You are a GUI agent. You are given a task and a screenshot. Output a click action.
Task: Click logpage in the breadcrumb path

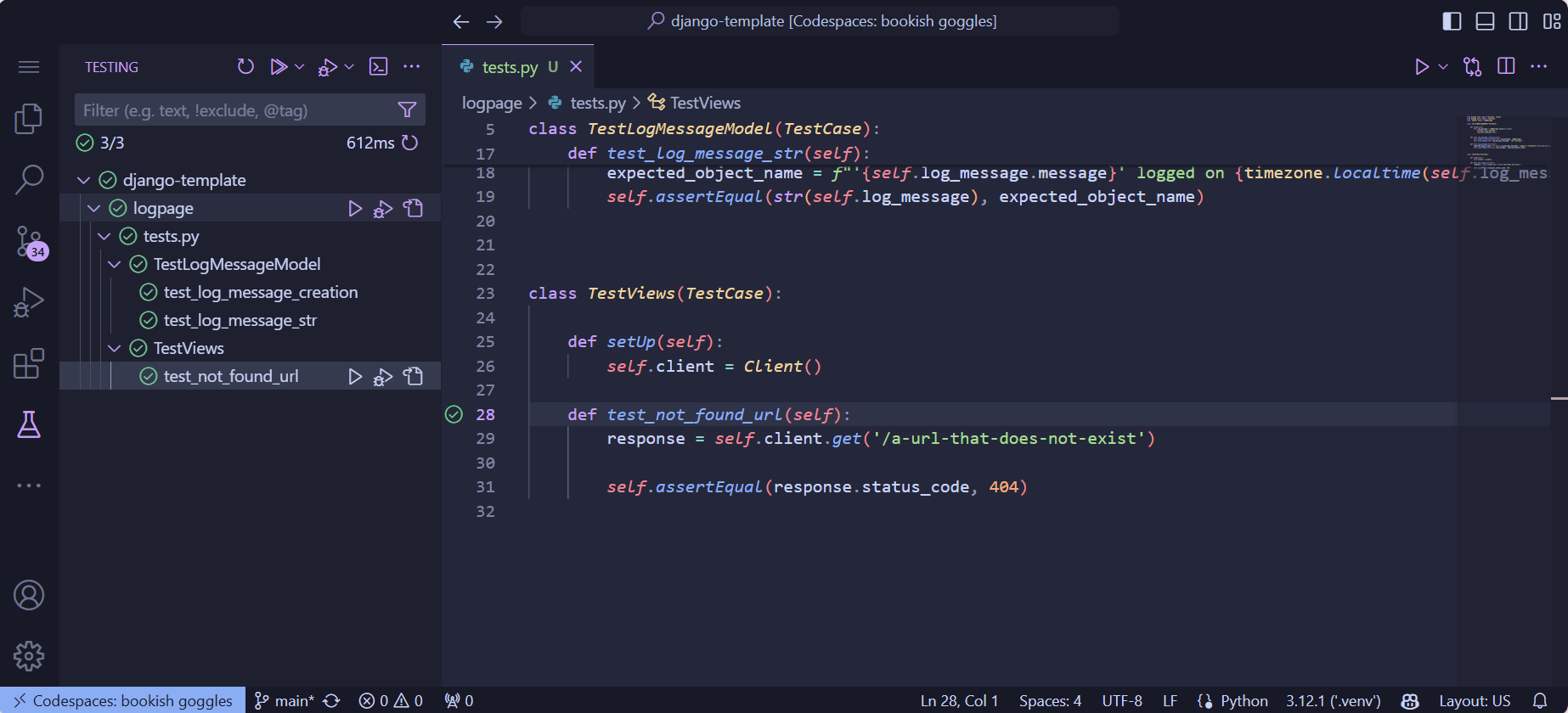tap(492, 103)
